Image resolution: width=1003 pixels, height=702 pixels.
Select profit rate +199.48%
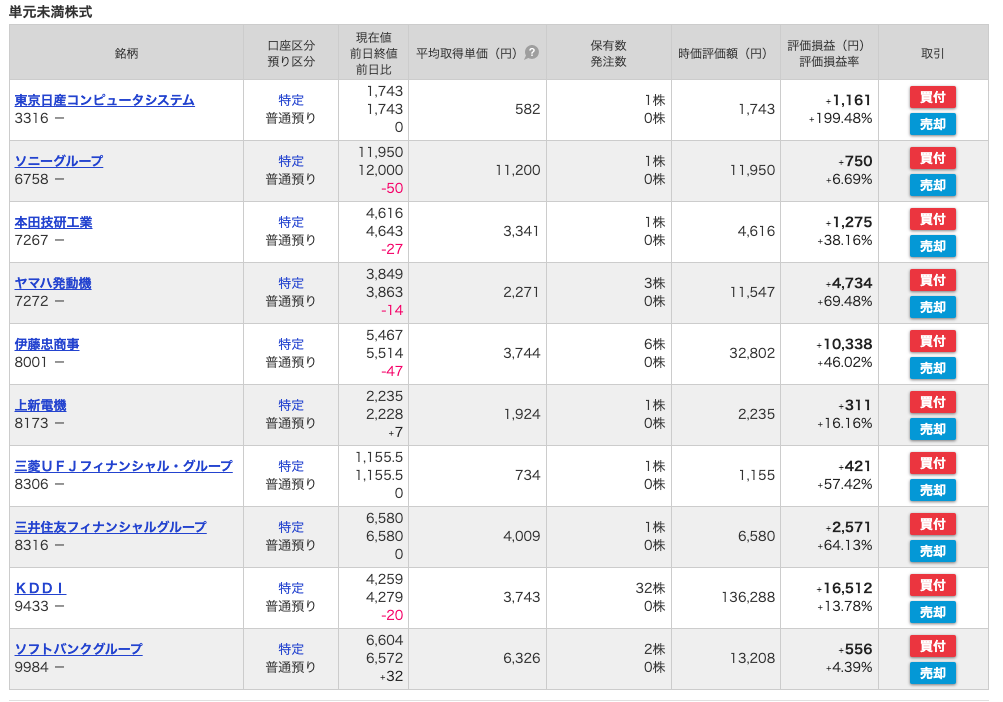[x=841, y=118]
